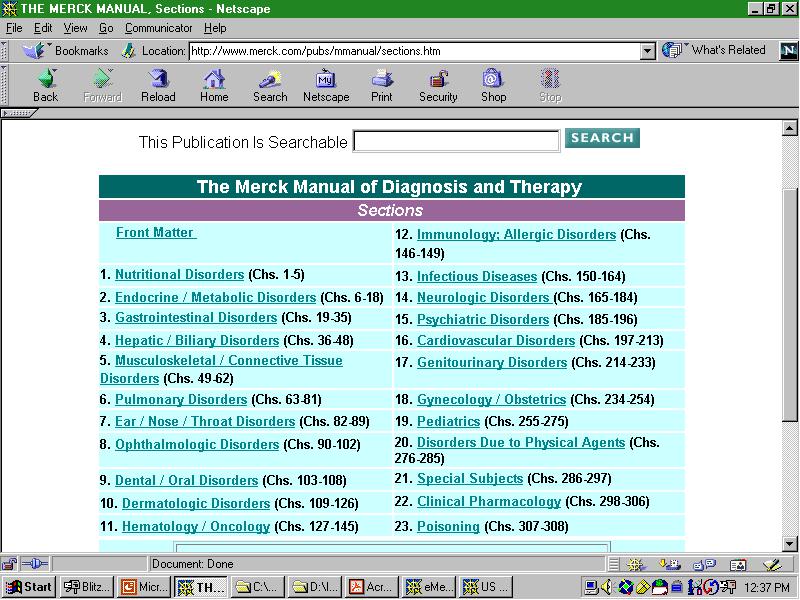The width and height of the screenshot is (800, 600).
Task: Open the Edit menu
Action: click(43, 28)
